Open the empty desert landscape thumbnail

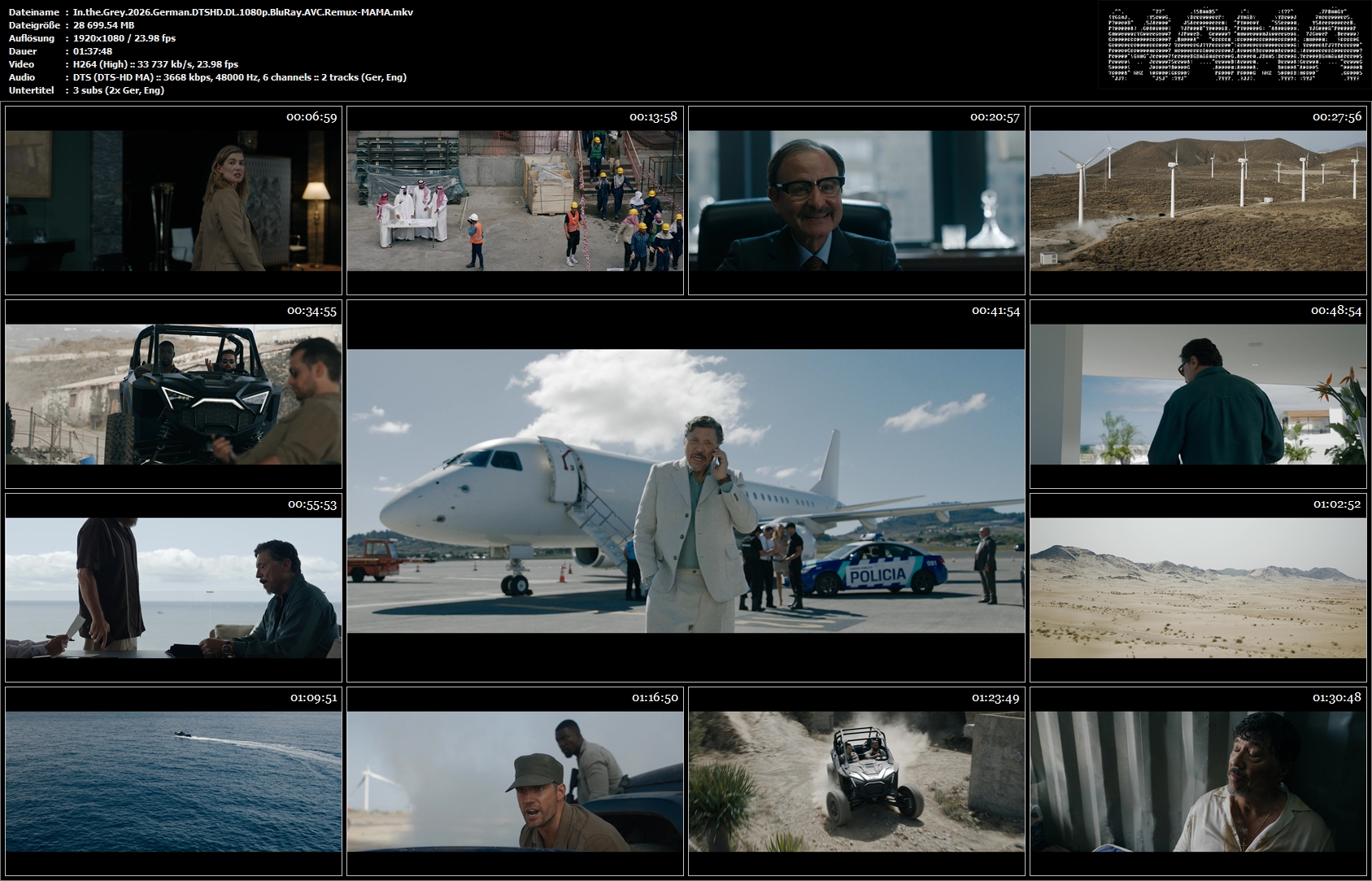1198,588
